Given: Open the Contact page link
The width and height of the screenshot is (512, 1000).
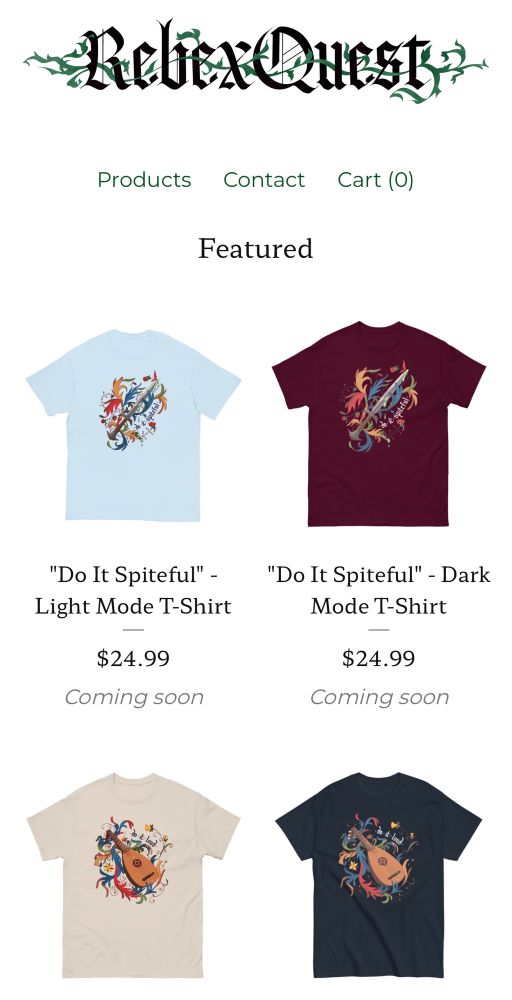Looking at the screenshot, I should pos(264,180).
